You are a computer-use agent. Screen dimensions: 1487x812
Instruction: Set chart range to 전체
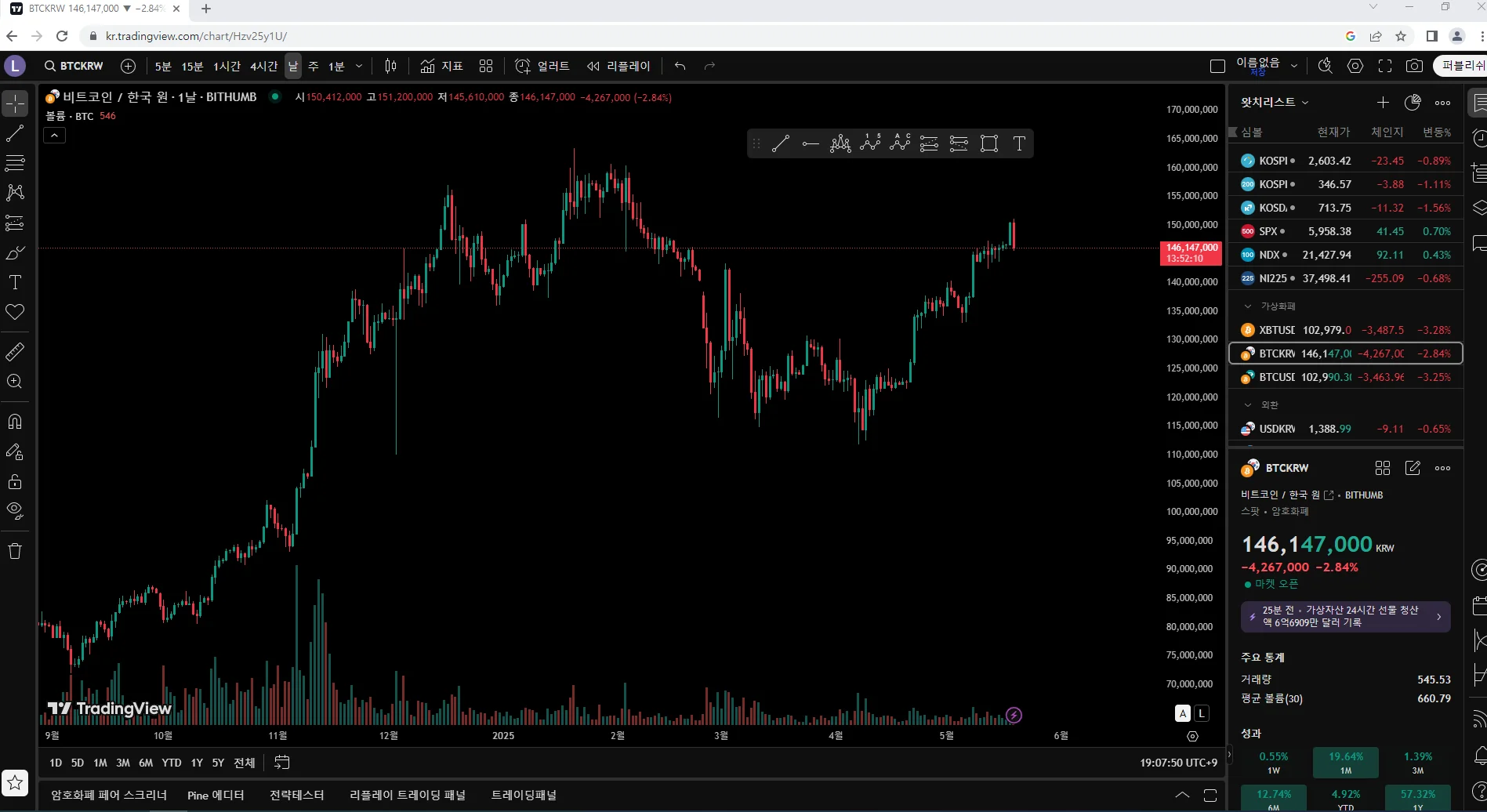[245, 763]
